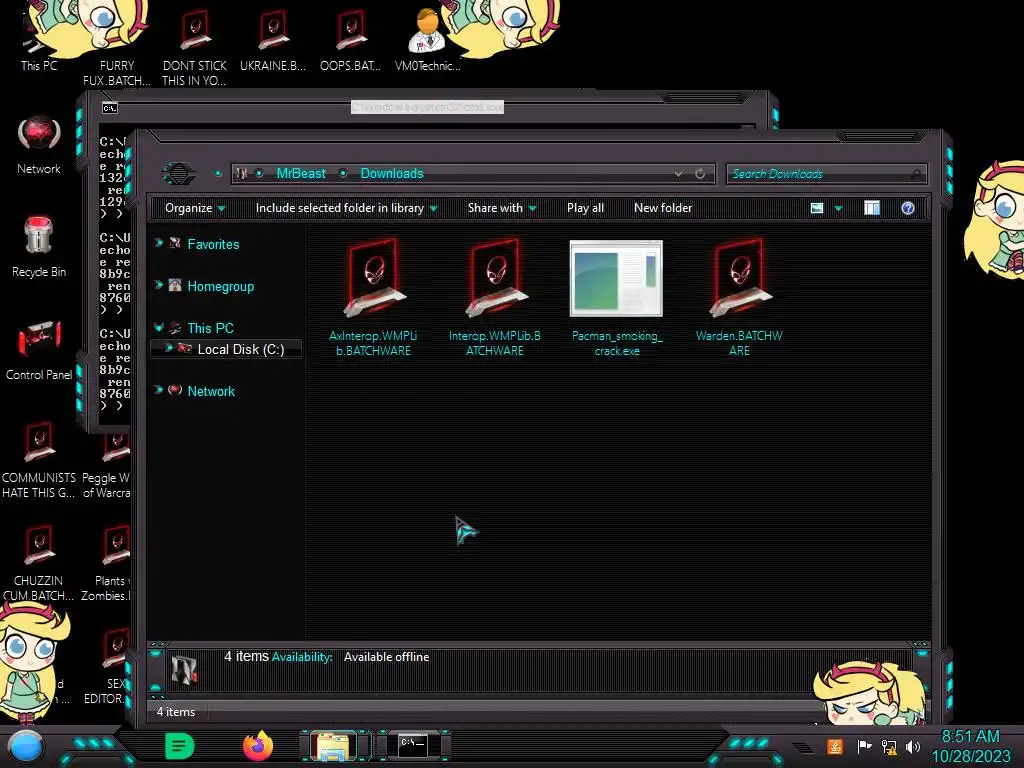Click File Explorer taskbar button
1024x768 pixels.
click(x=334, y=746)
